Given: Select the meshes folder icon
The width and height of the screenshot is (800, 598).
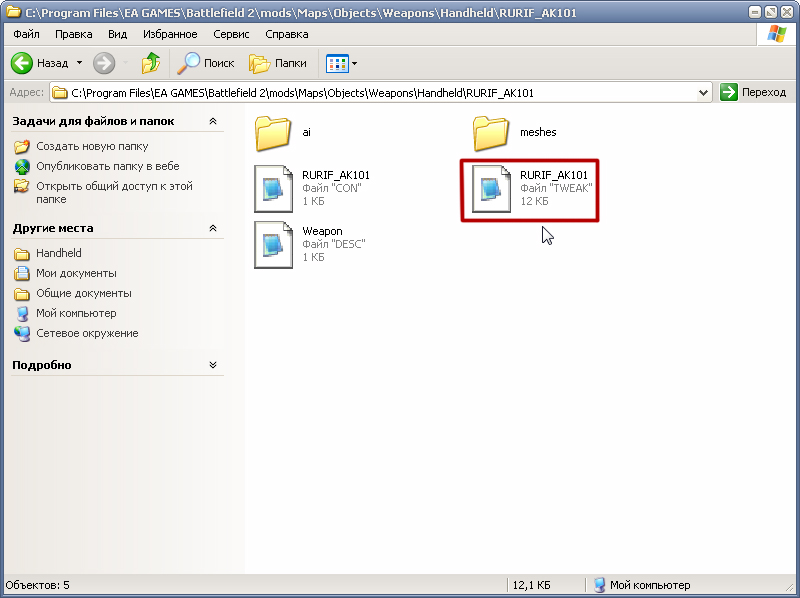Looking at the screenshot, I should [491, 134].
